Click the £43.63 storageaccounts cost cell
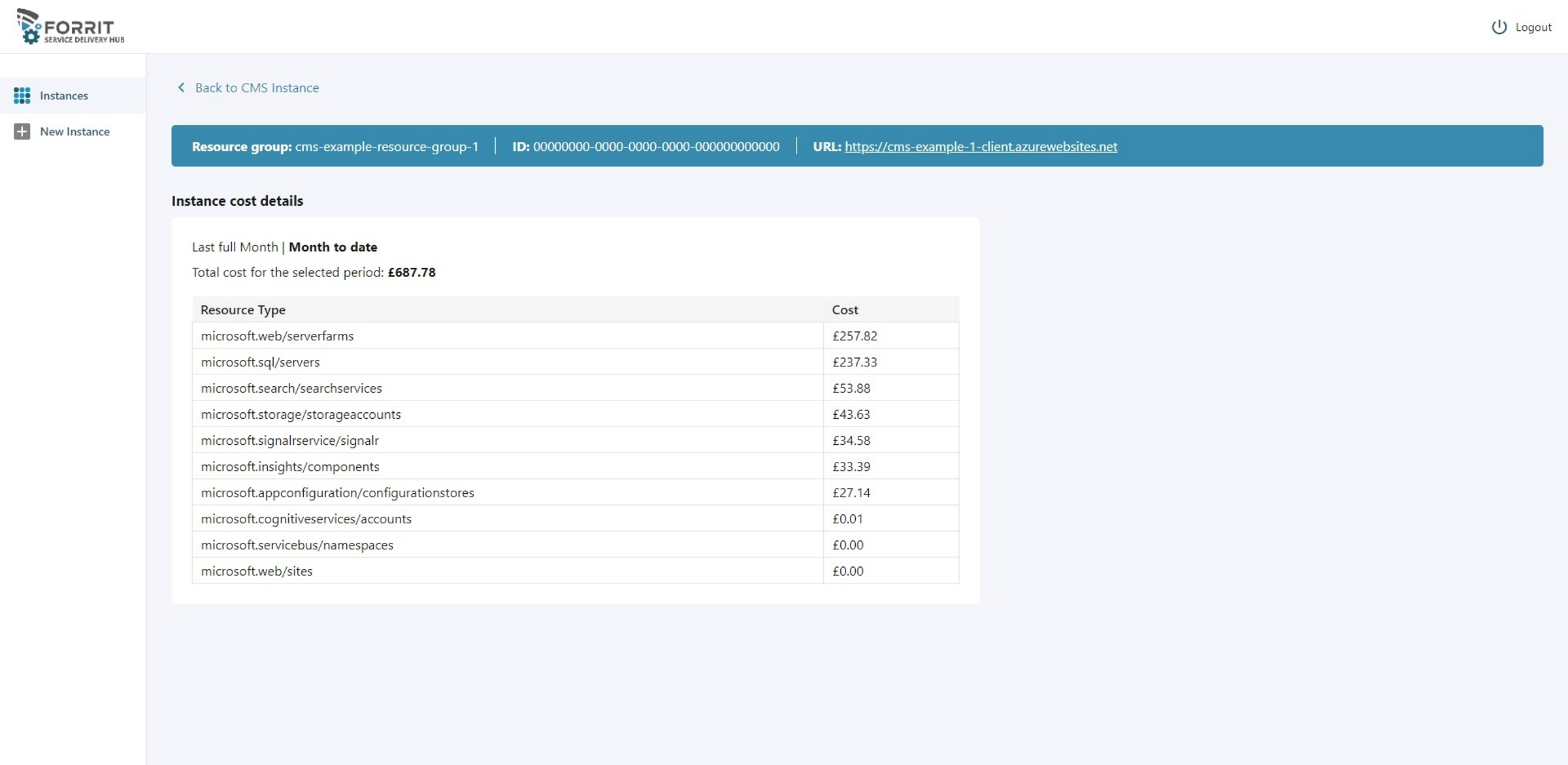The width and height of the screenshot is (1568, 765). tap(851, 414)
